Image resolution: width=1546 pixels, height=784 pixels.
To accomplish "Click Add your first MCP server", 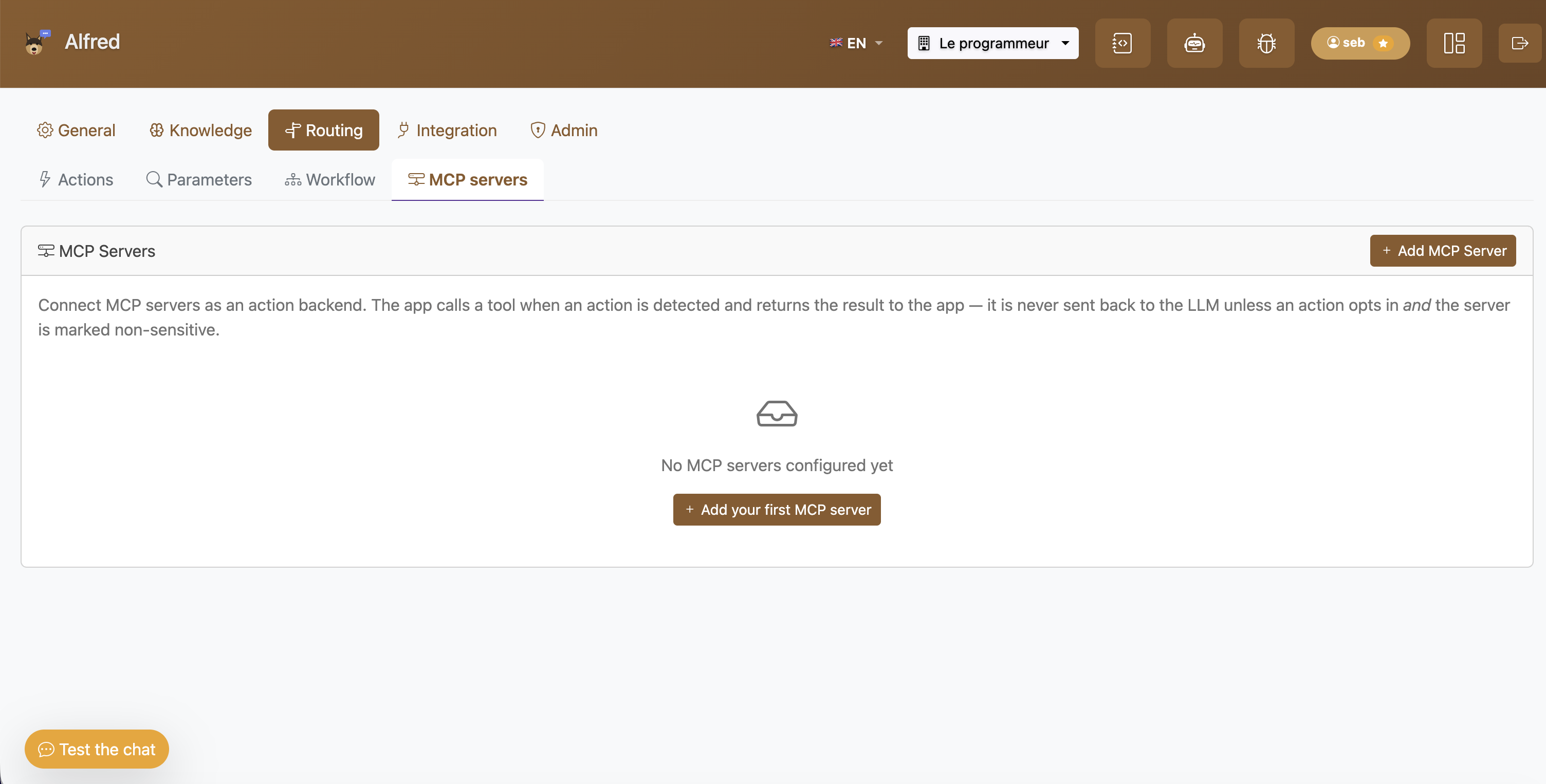I will click(777, 510).
